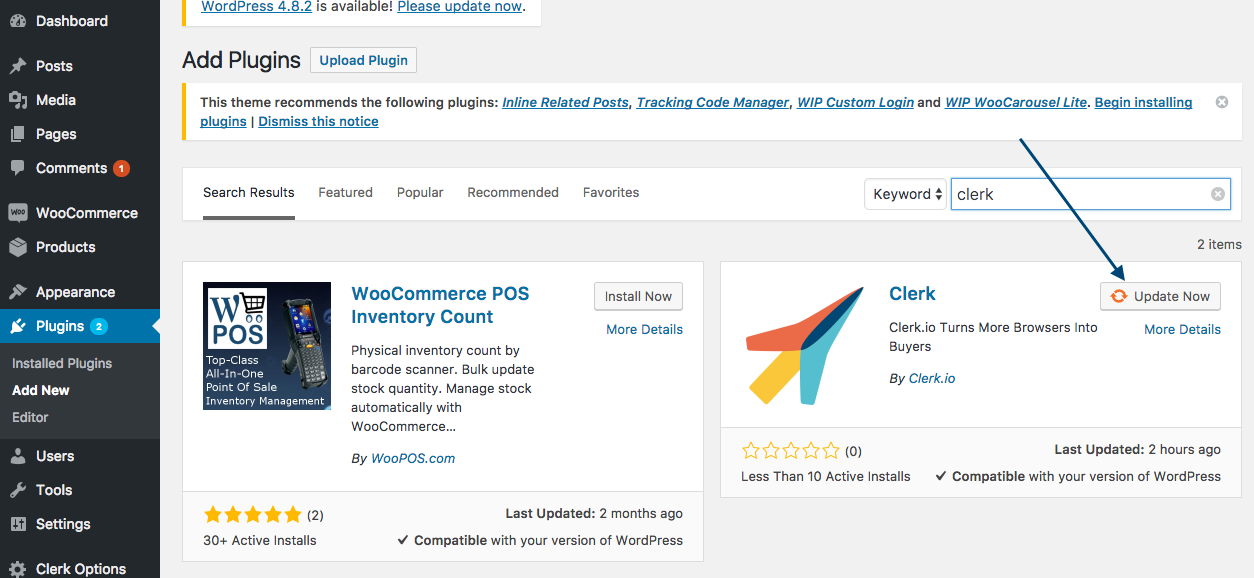Click the Appearance paintbrush icon
Viewport: 1254px width, 578px height.
click(18, 292)
